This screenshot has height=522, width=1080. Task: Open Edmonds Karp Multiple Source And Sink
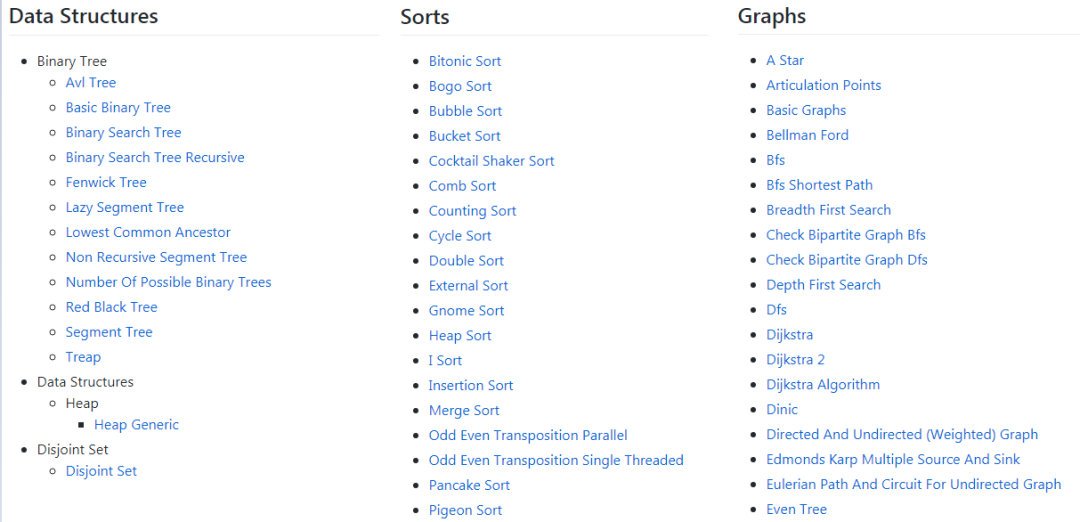[893, 459]
